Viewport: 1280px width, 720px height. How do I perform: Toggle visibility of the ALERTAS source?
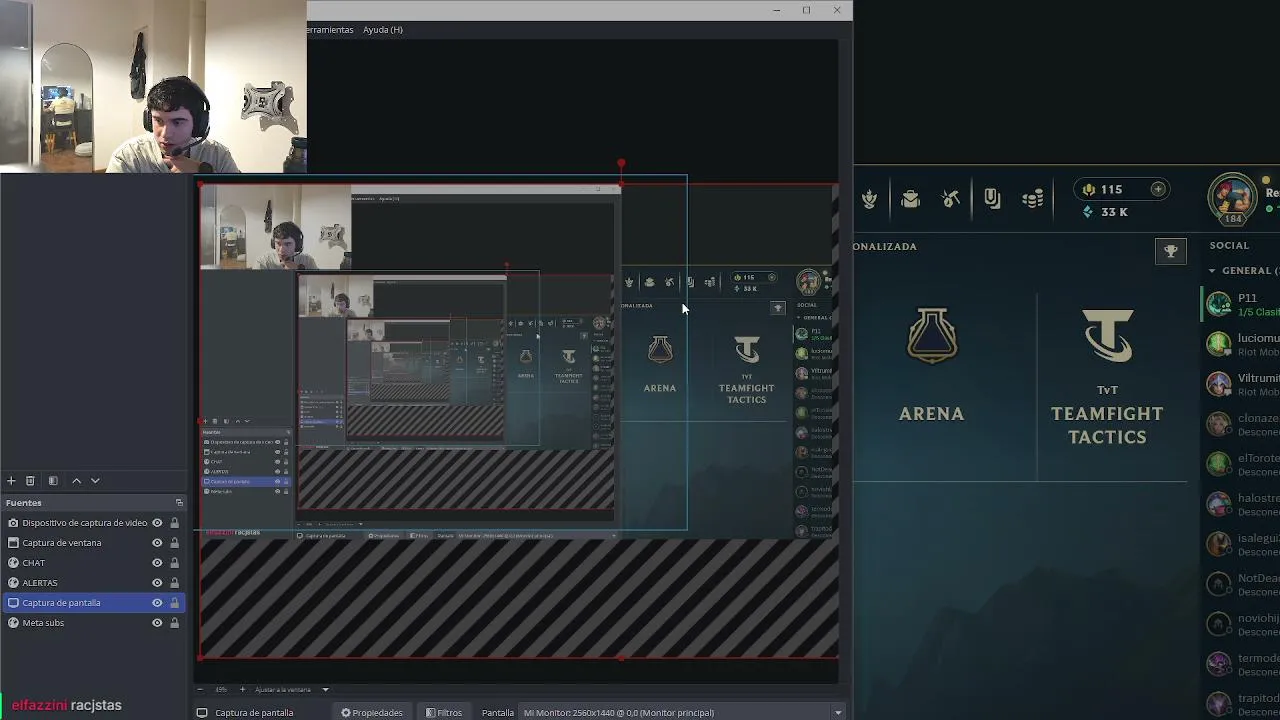coord(157,583)
